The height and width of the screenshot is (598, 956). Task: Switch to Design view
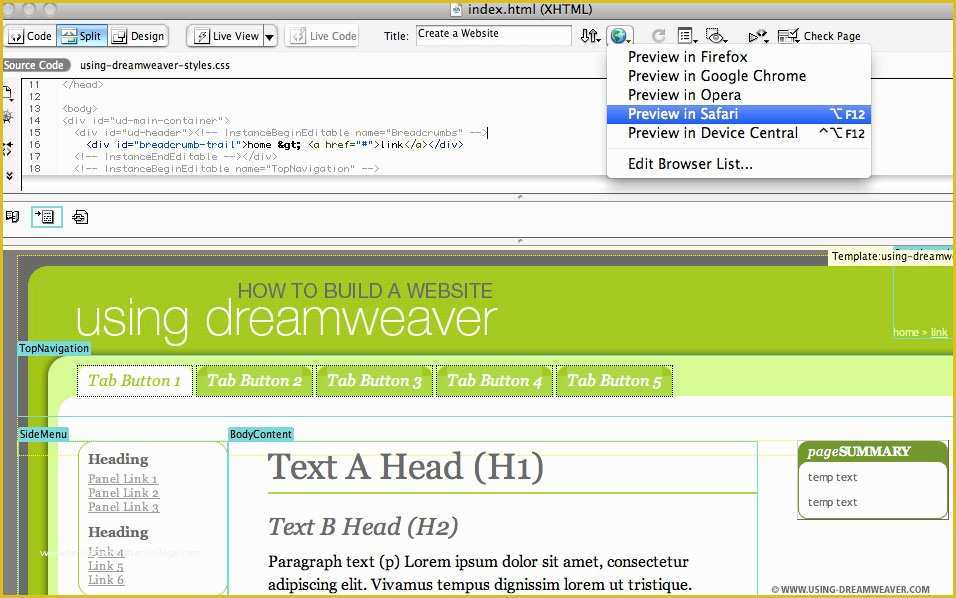coord(138,36)
